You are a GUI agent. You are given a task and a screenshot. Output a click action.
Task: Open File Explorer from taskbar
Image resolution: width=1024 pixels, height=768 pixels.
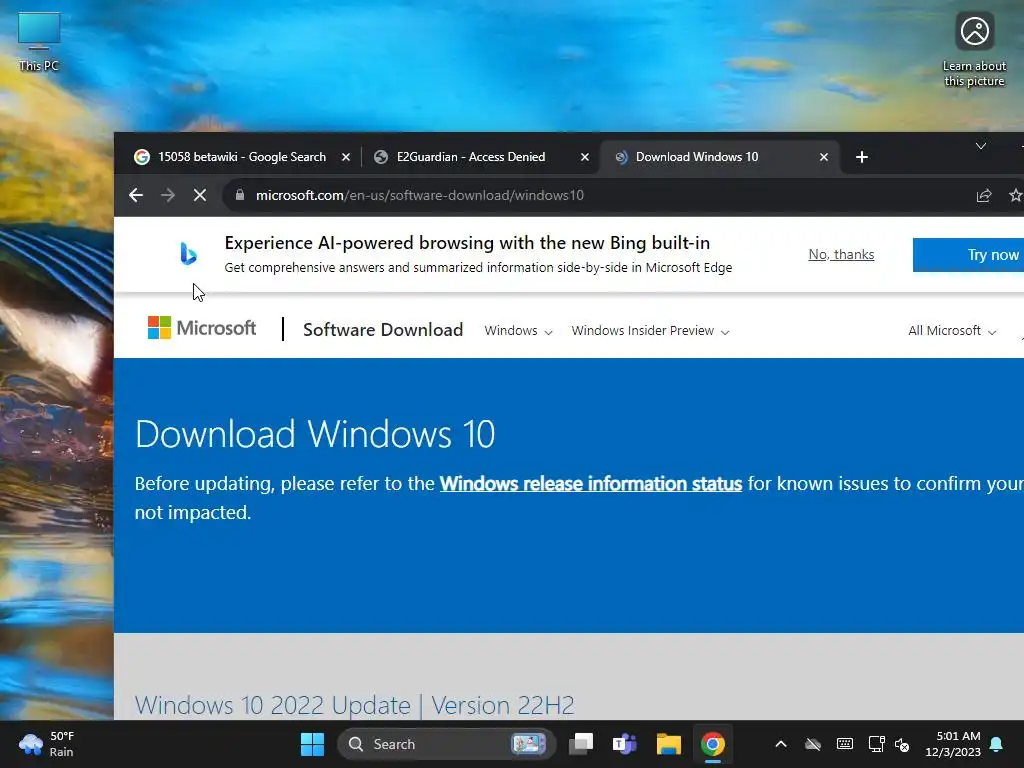669,744
